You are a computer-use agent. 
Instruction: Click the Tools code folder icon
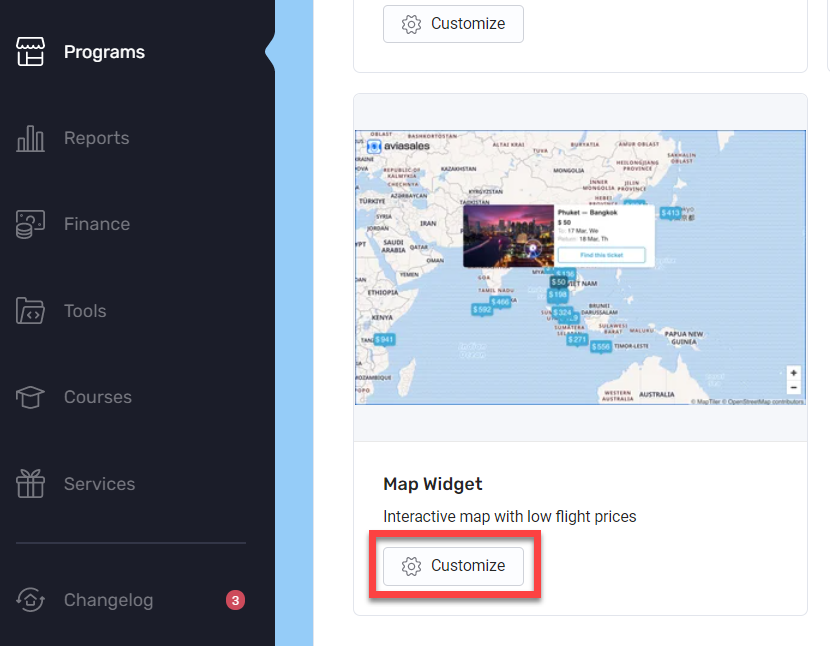click(x=30, y=310)
